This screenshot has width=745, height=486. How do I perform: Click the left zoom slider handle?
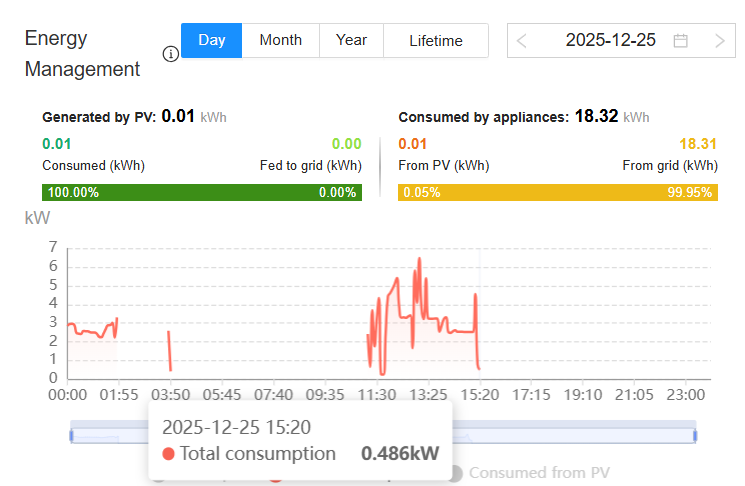tap(71, 435)
